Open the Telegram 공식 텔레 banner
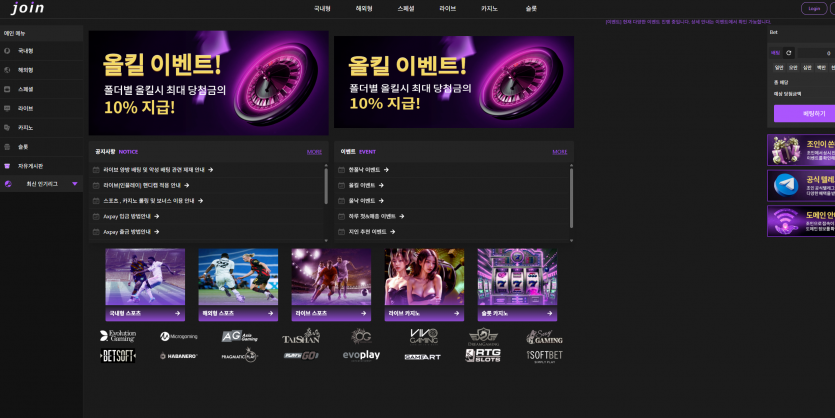Viewport: 835px width, 418px height. (801, 185)
